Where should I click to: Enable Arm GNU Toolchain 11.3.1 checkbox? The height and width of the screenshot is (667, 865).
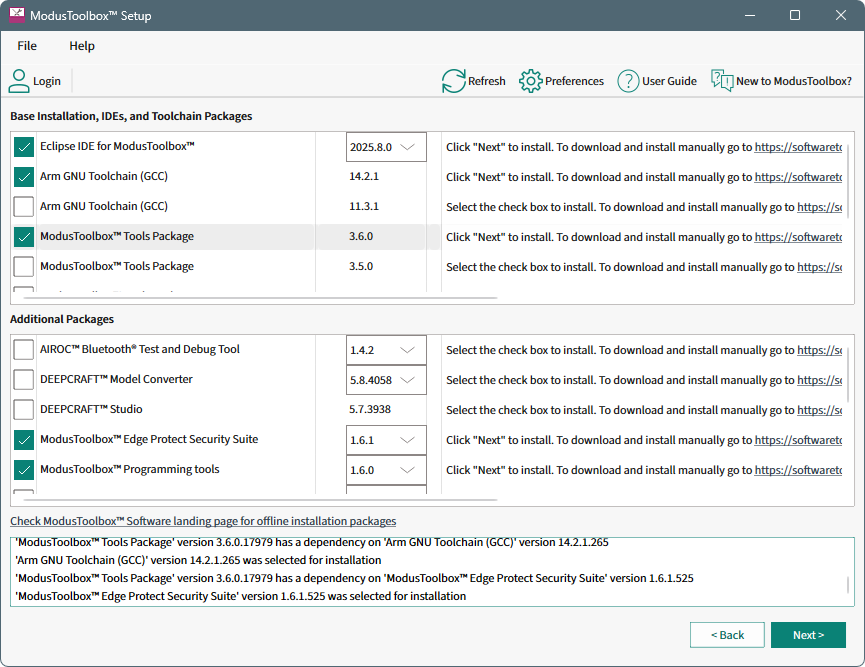tap(24, 207)
